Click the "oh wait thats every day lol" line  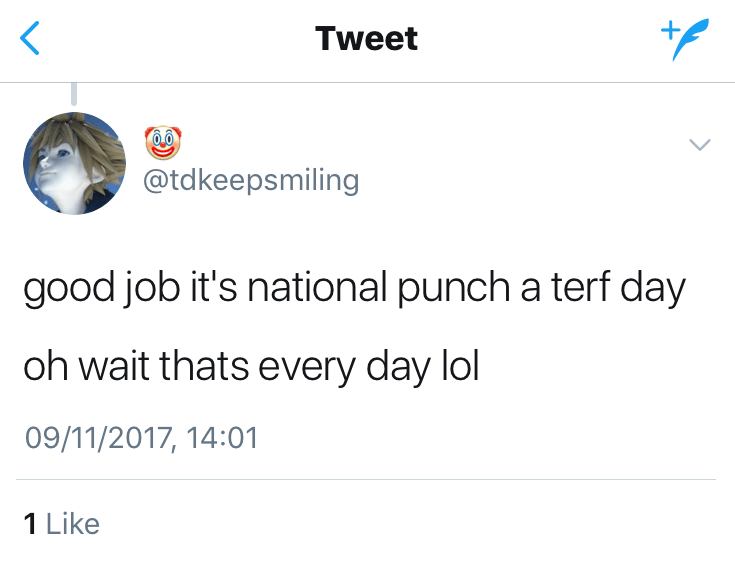pos(251,365)
